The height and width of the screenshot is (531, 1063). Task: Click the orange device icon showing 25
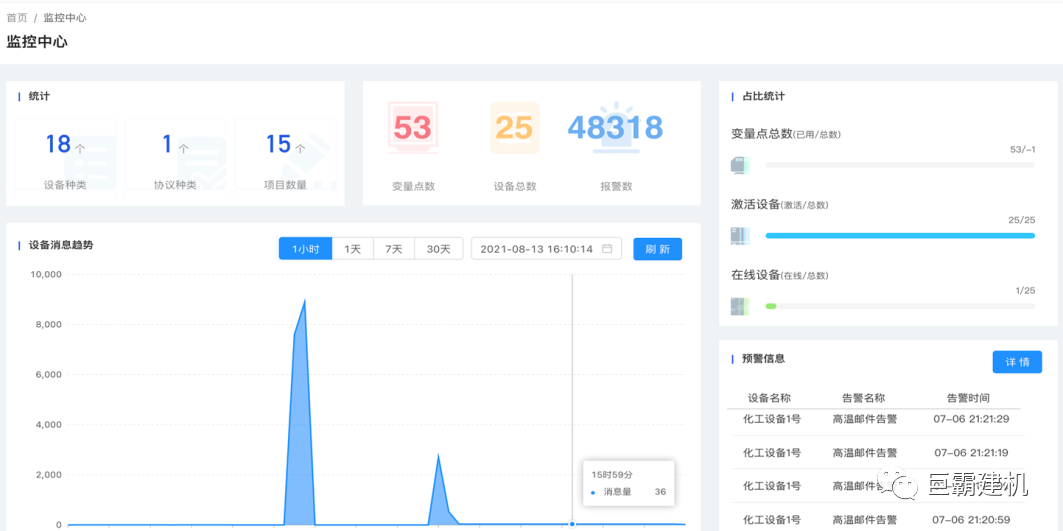click(515, 127)
